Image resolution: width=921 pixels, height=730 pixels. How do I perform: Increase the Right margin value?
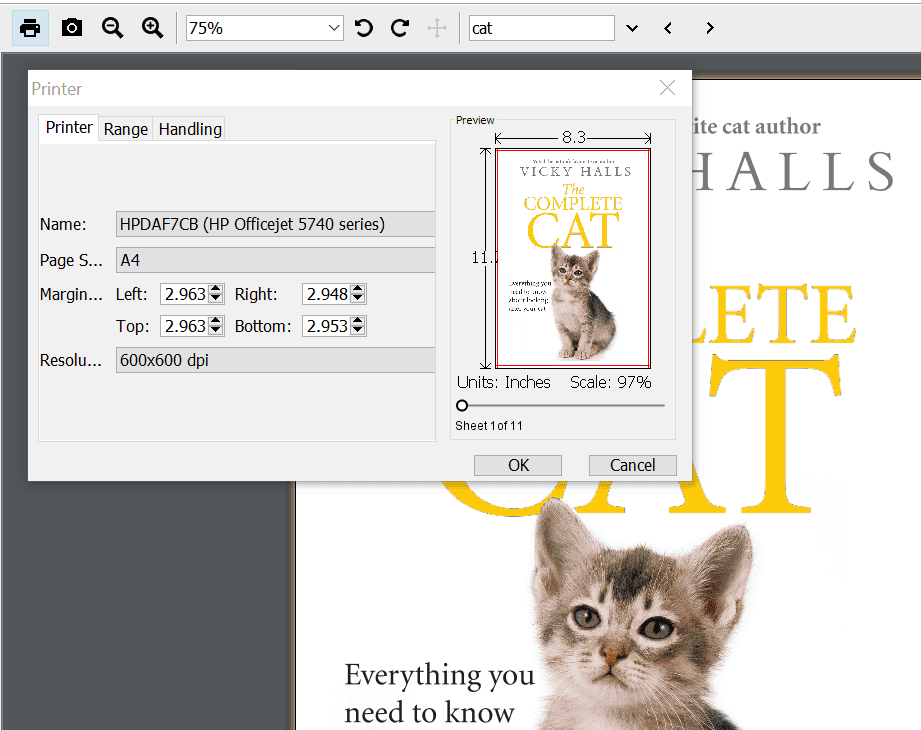(x=358, y=288)
